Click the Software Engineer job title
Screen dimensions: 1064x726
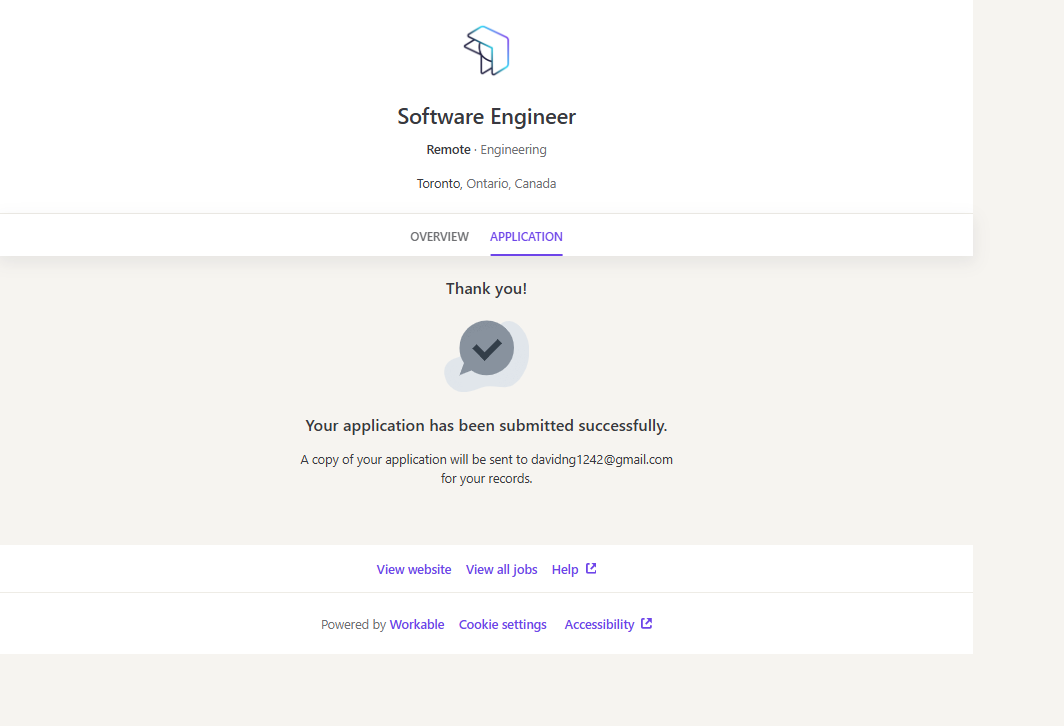(x=486, y=117)
